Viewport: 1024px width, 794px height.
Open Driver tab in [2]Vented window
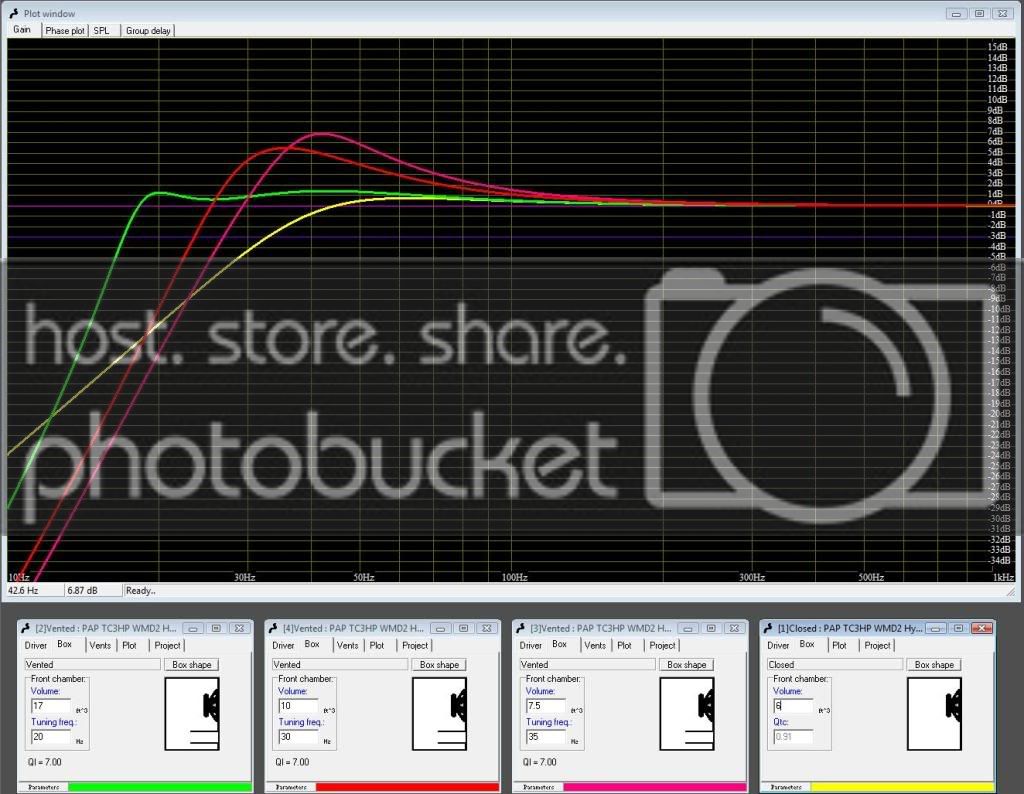(x=36, y=645)
